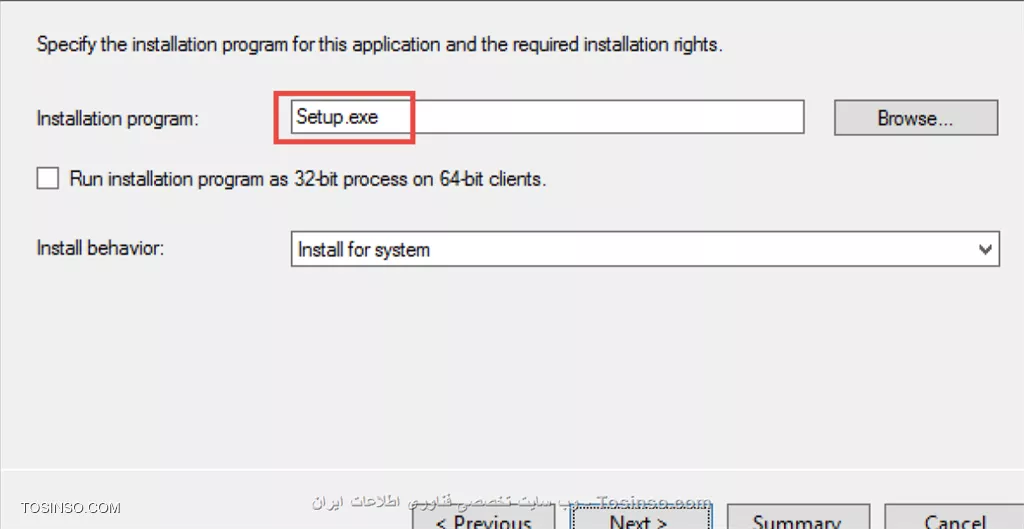Click the empty panel below Install behavior
Viewport: 1024px width, 529px height.
click(512, 366)
